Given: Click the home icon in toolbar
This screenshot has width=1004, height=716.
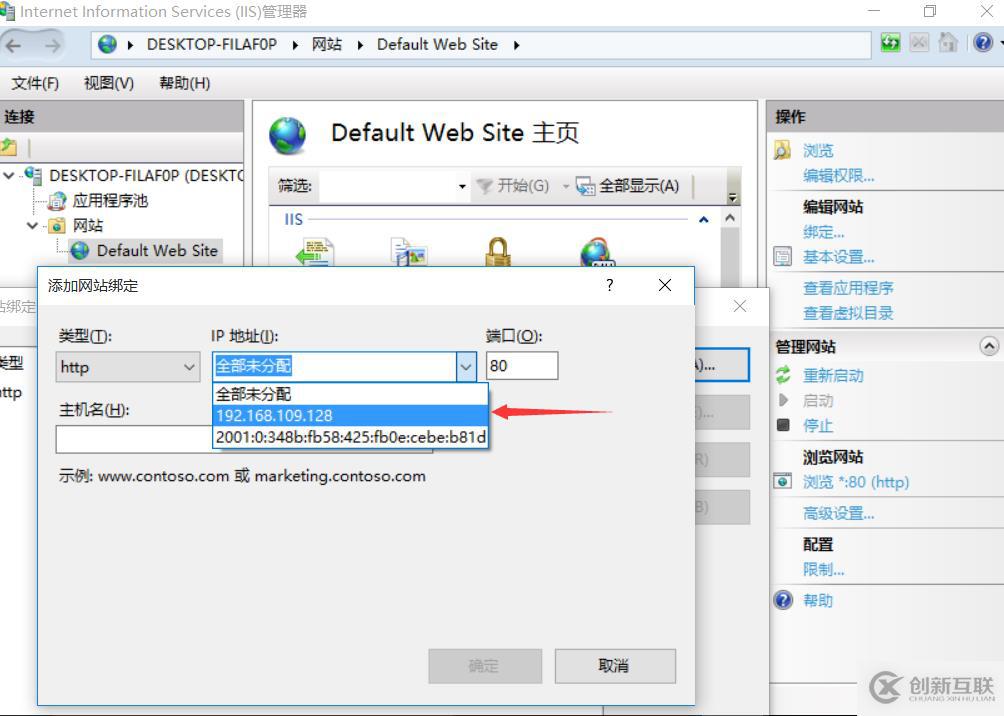Looking at the screenshot, I should (948, 43).
